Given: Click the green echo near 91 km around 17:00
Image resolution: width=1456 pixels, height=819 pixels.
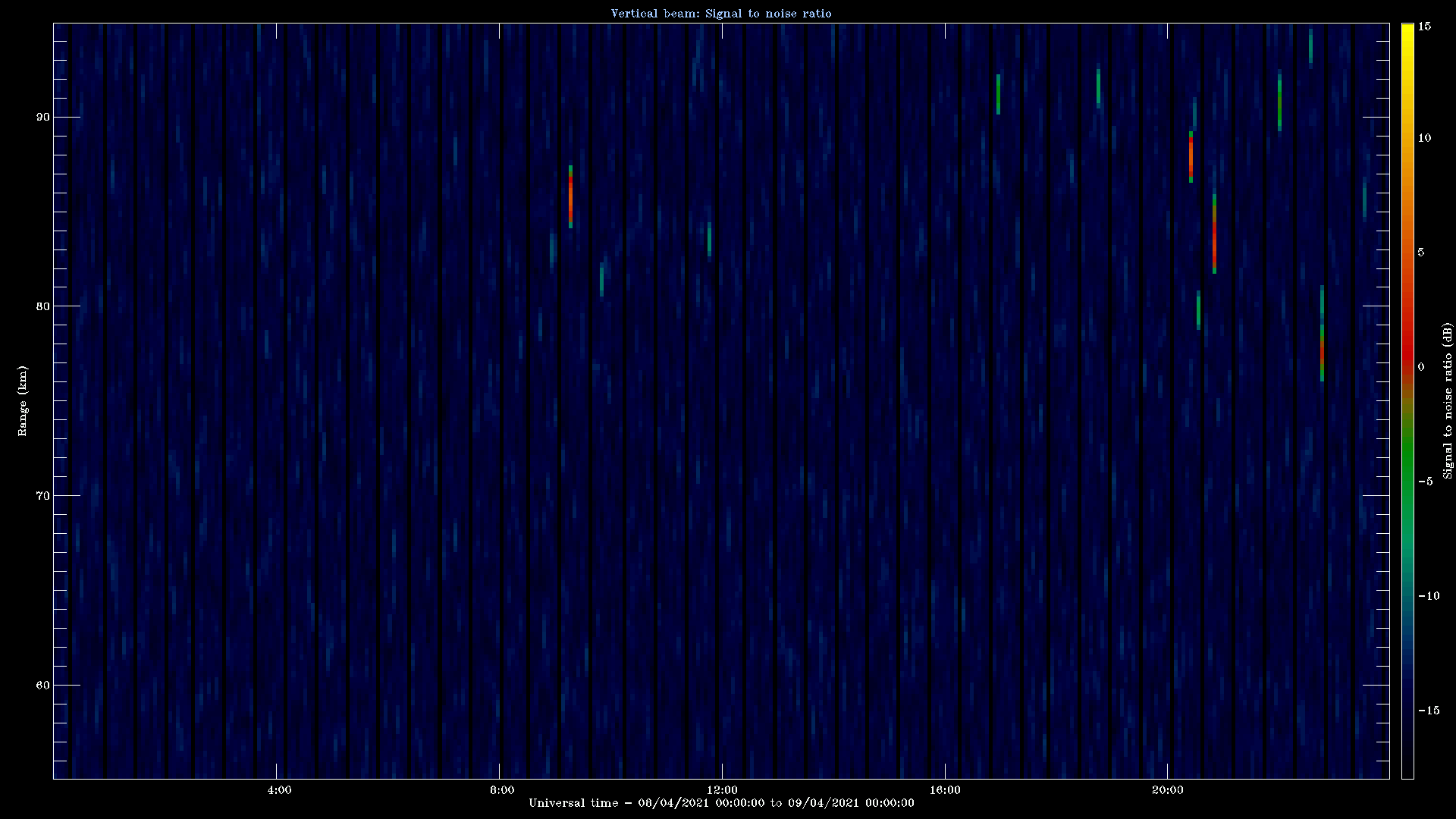Looking at the screenshot, I should click(998, 95).
